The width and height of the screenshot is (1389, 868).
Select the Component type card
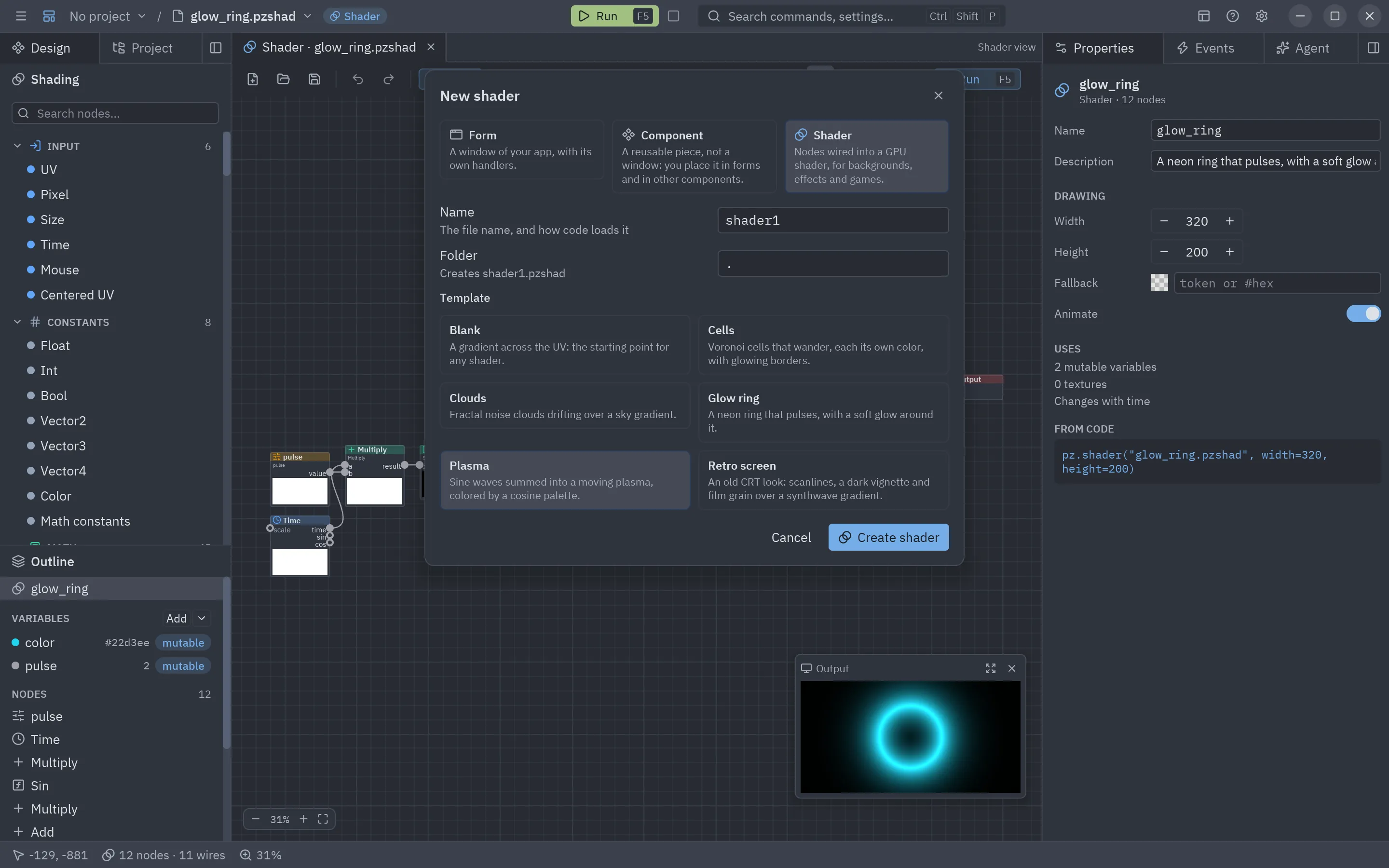[694, 156]
